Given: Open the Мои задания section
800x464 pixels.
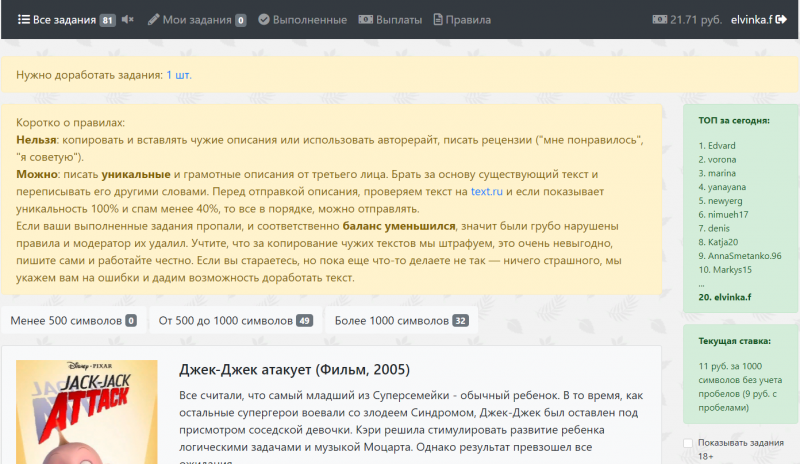Looking at the screenshot, I should coord(197,20).
